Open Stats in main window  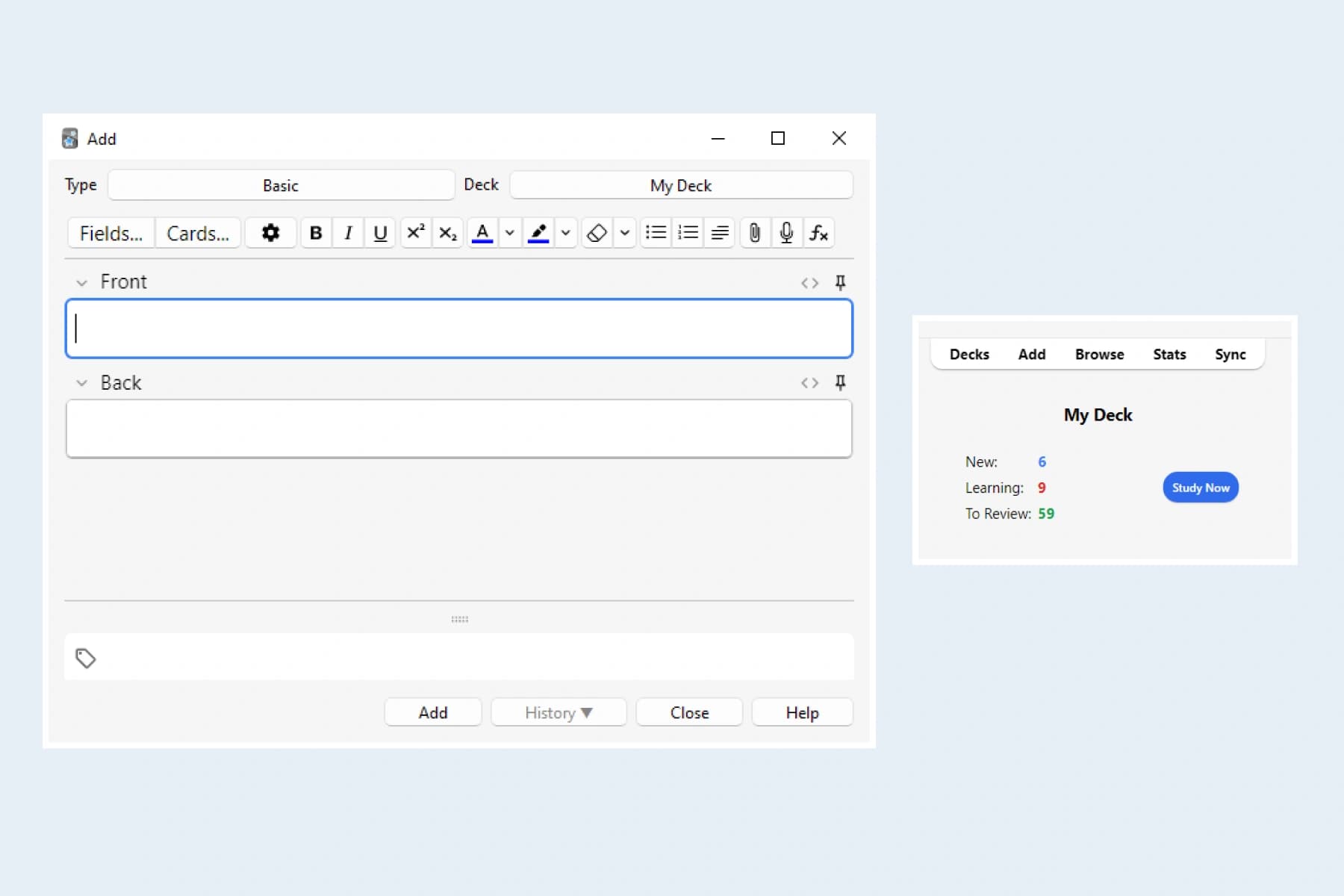1169,355
